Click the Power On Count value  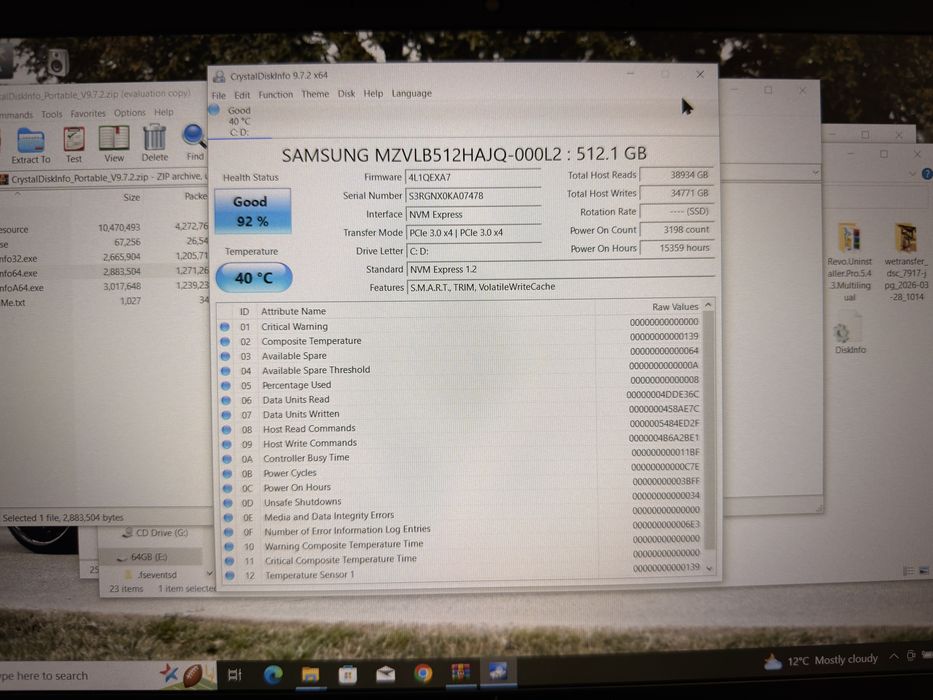pos(677,229)
